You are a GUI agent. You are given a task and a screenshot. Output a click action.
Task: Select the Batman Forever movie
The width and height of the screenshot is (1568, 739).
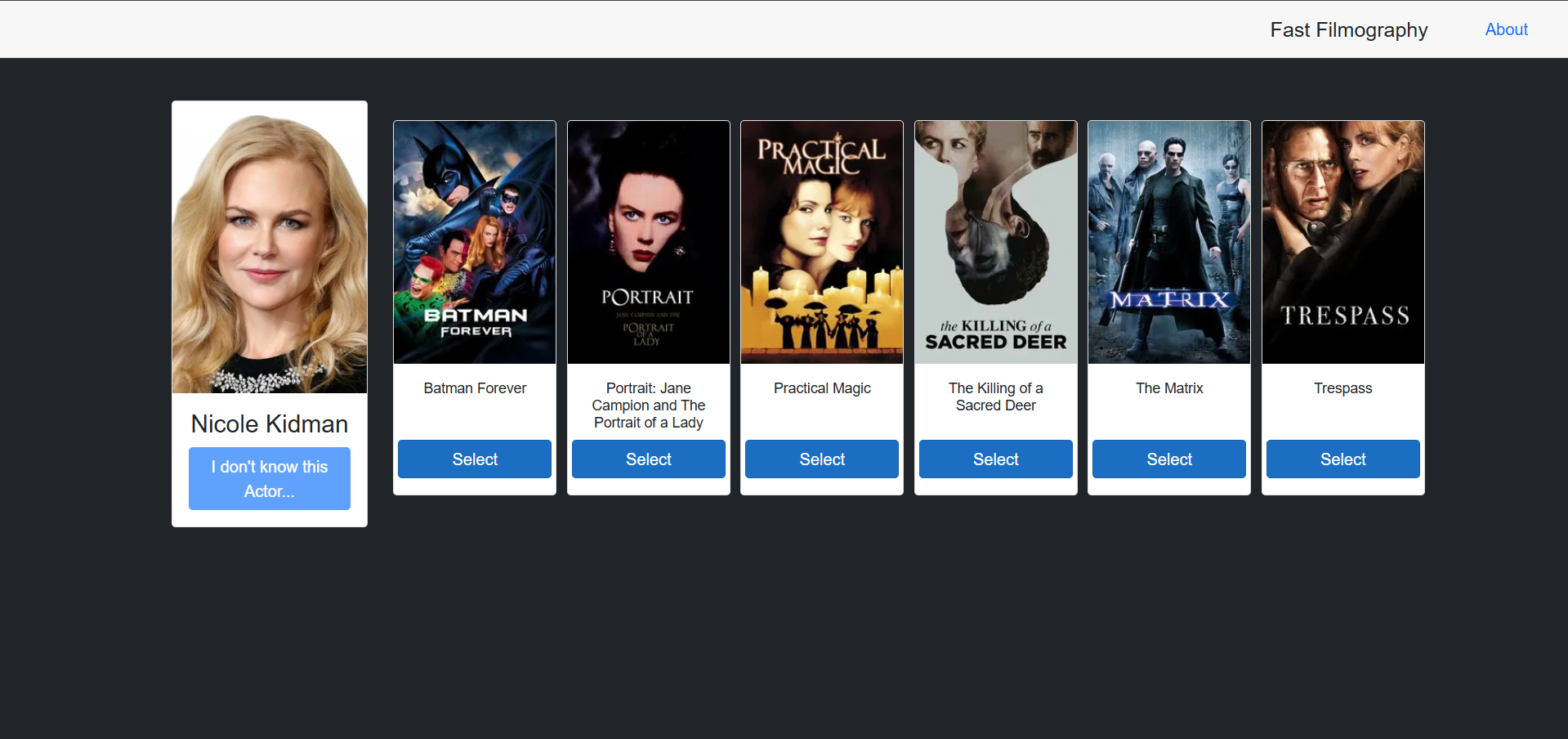(x=475, y=459)
